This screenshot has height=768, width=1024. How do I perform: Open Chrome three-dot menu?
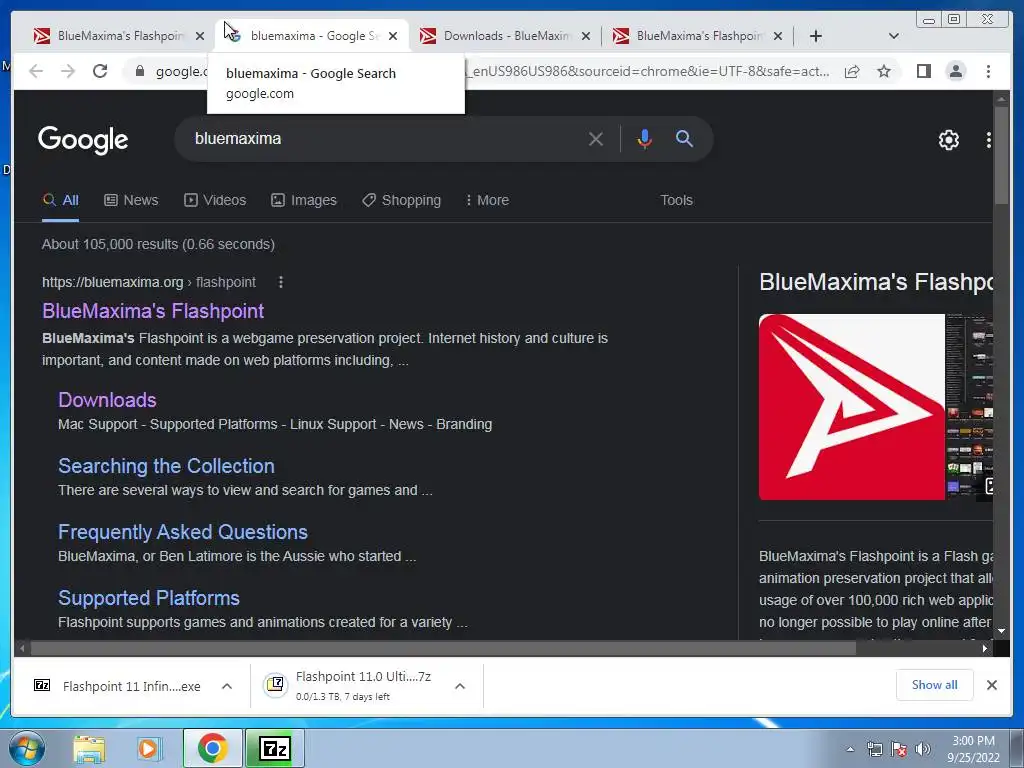tap(988, 71)
